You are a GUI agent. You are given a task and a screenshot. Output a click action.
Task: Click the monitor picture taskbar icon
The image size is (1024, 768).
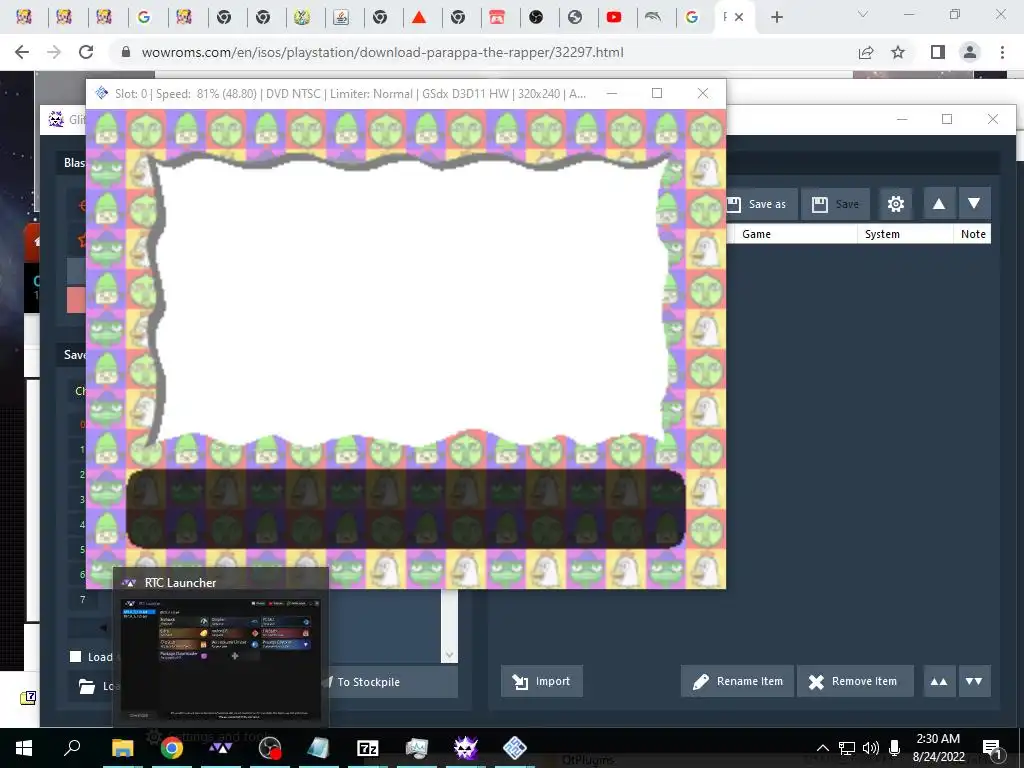pyautogui.click(x=417, y=747)
